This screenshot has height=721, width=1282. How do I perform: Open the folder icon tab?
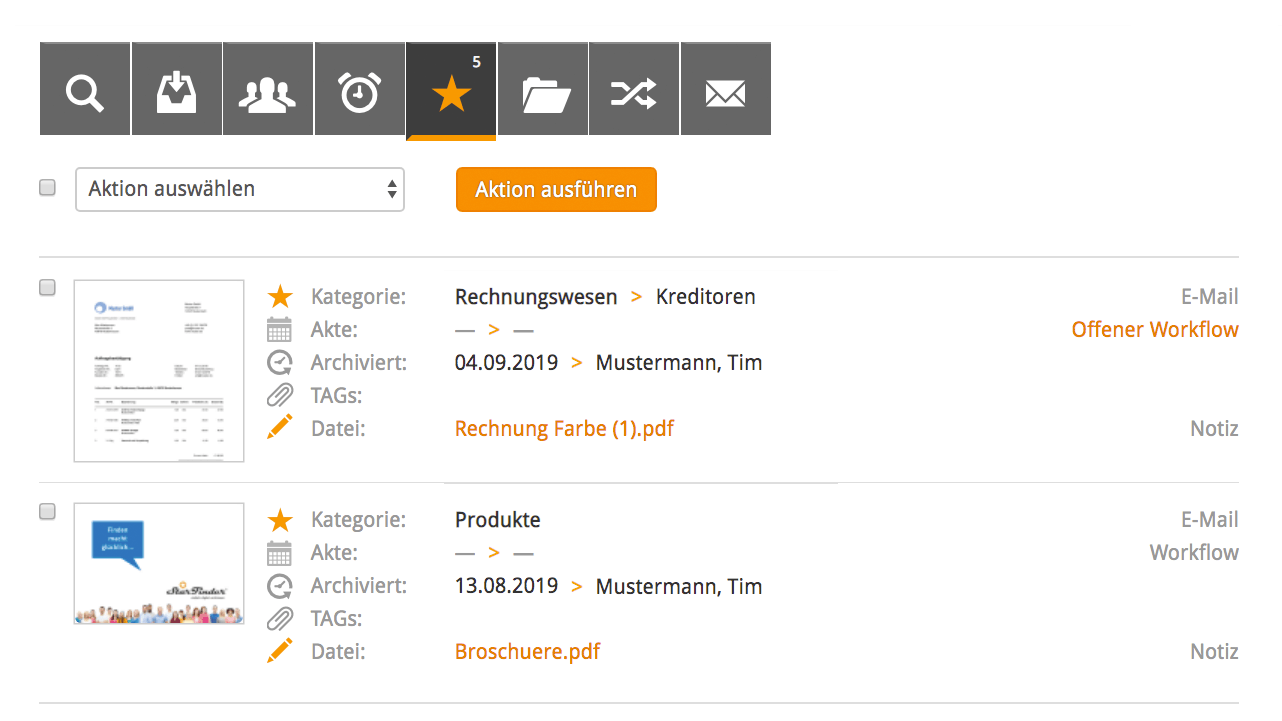[x=543, y=89]
